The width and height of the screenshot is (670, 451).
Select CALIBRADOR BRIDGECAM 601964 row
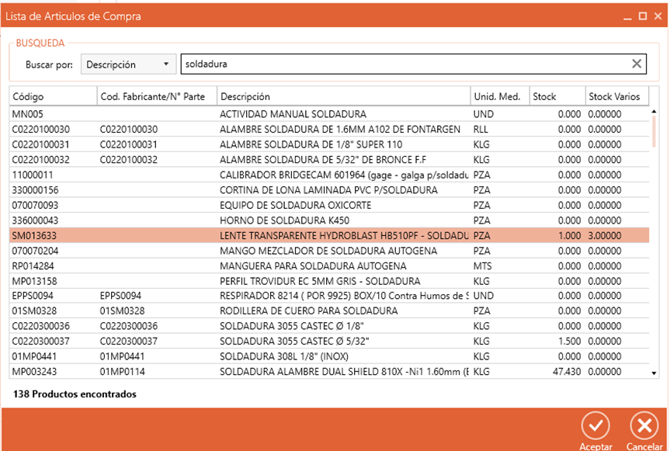(329, 175)
